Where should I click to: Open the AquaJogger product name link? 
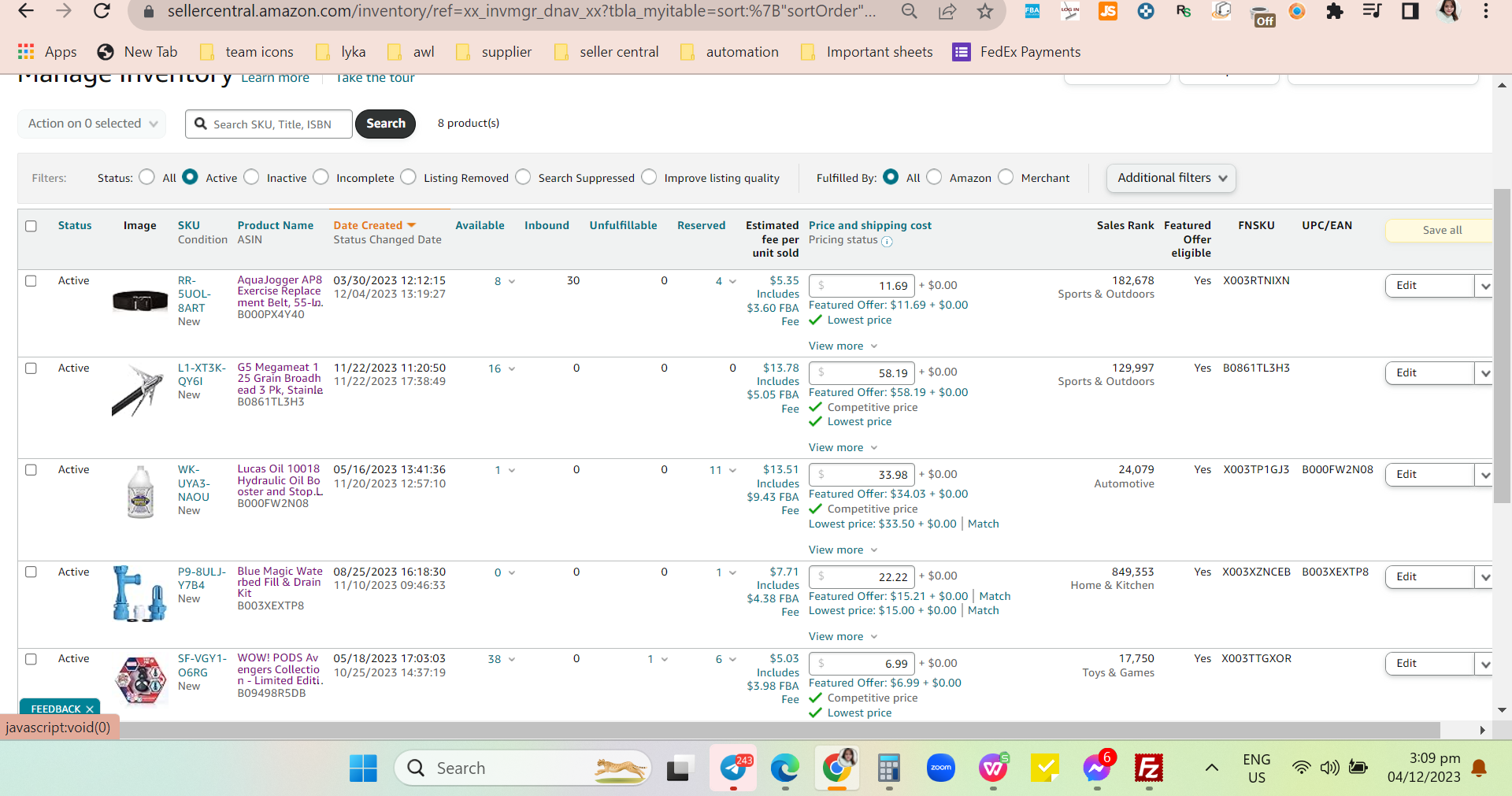point(280,291)
